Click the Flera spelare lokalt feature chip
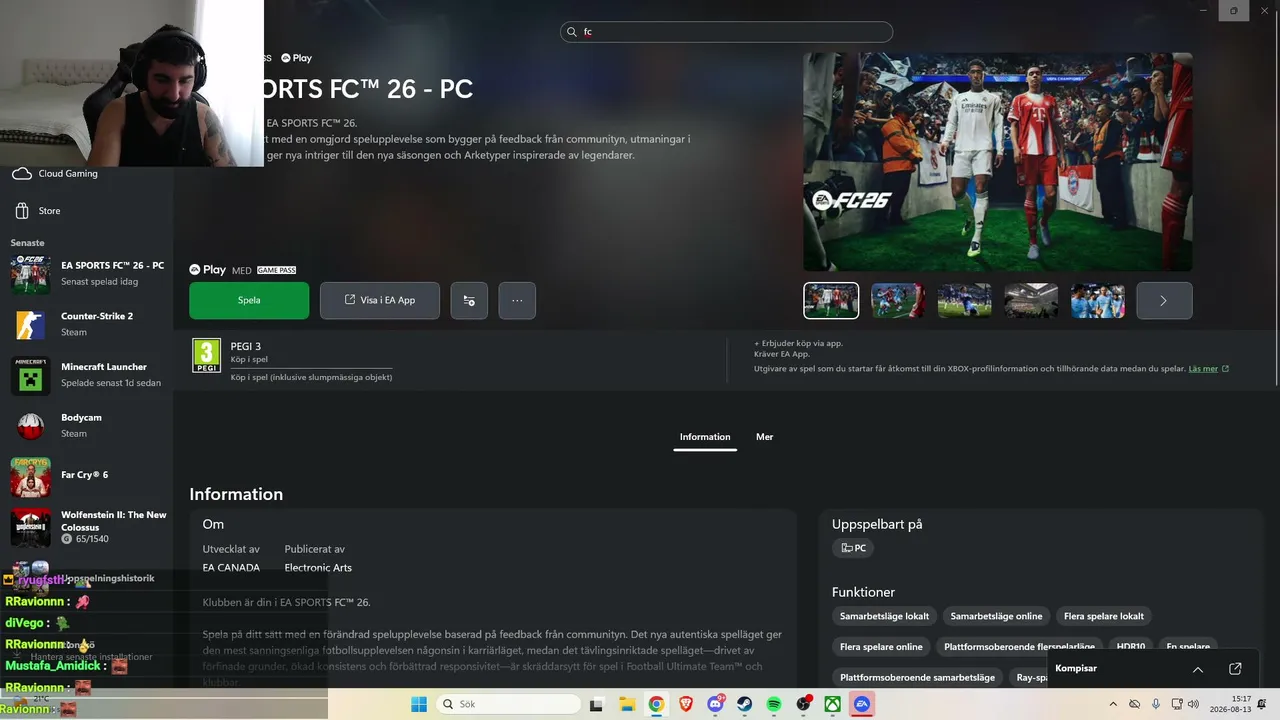1280x720 pixels. point(1104,616)
